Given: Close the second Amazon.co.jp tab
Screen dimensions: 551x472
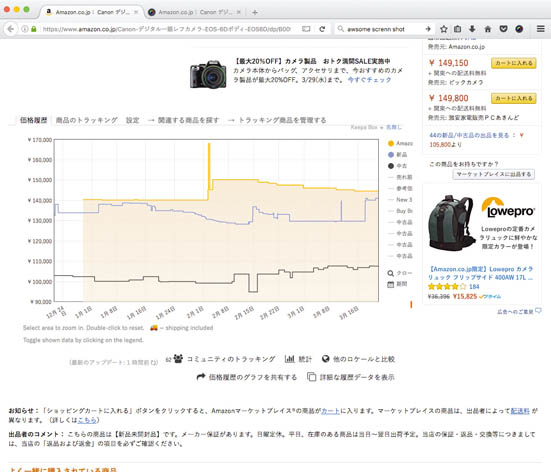Looking at the screenshot, I should (x=239, y=12).
